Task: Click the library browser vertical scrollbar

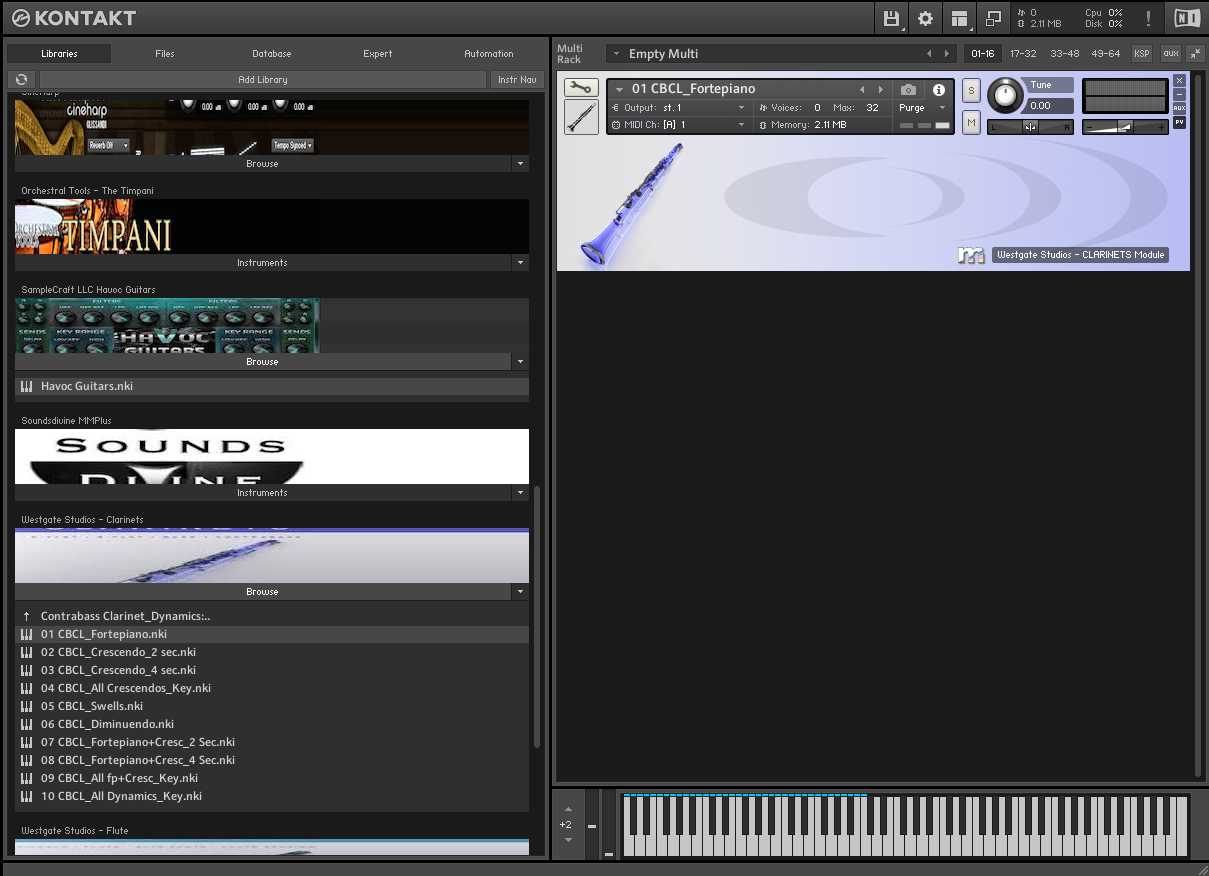Action: [x=537, y=616]
